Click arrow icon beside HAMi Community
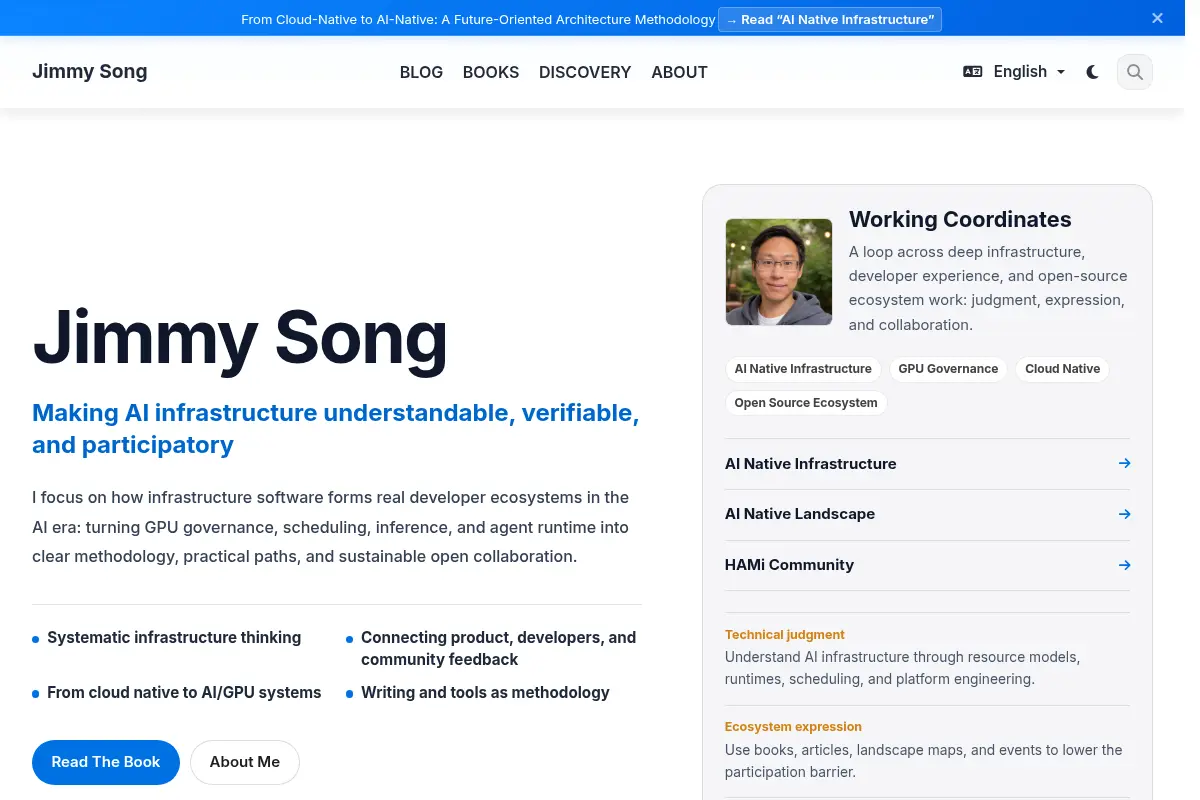The height and width of the screenshot is (800, 1200). pyautogui.click(x=1124, y=565)
